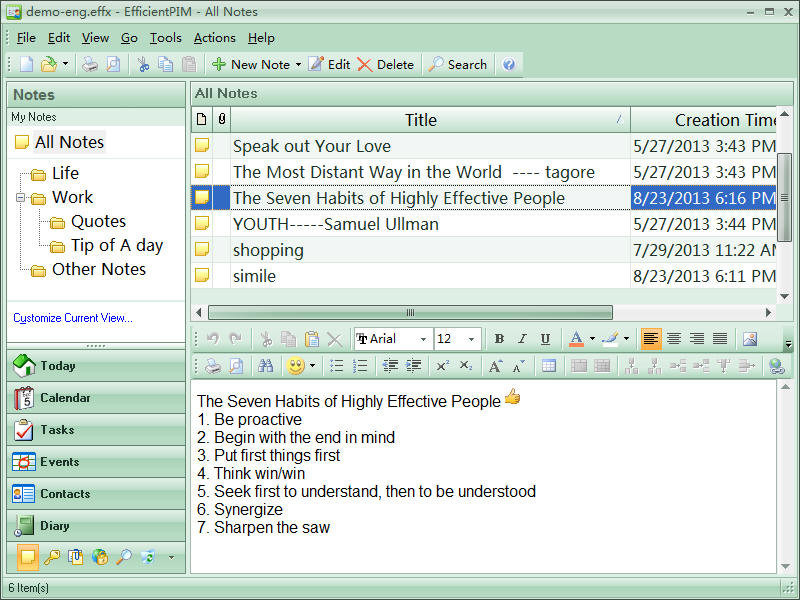
Task: Toggle Italic formatting
Action: pyautogui.click(x=522, y=339)
